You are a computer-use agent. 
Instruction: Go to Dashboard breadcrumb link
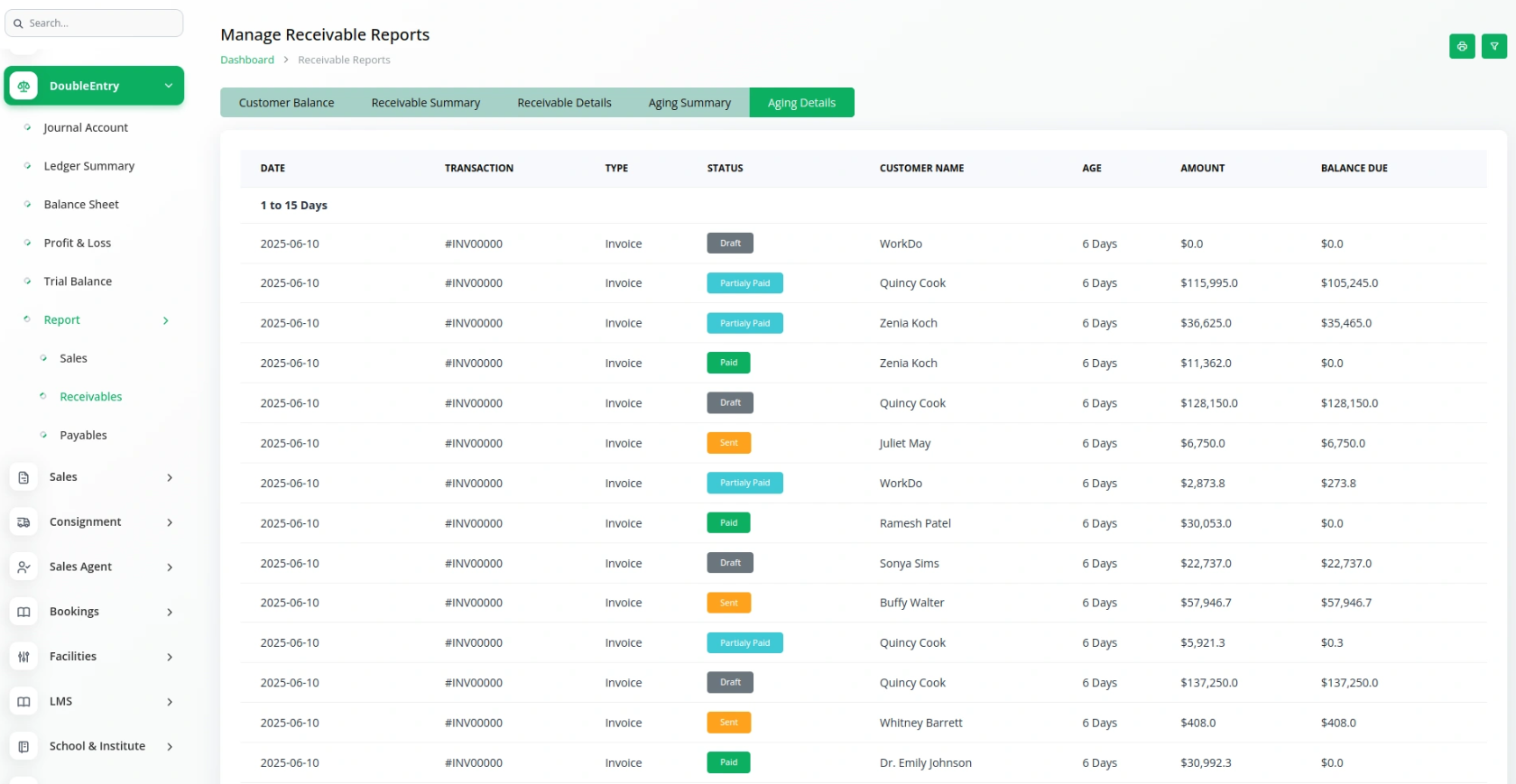(247, 60)
